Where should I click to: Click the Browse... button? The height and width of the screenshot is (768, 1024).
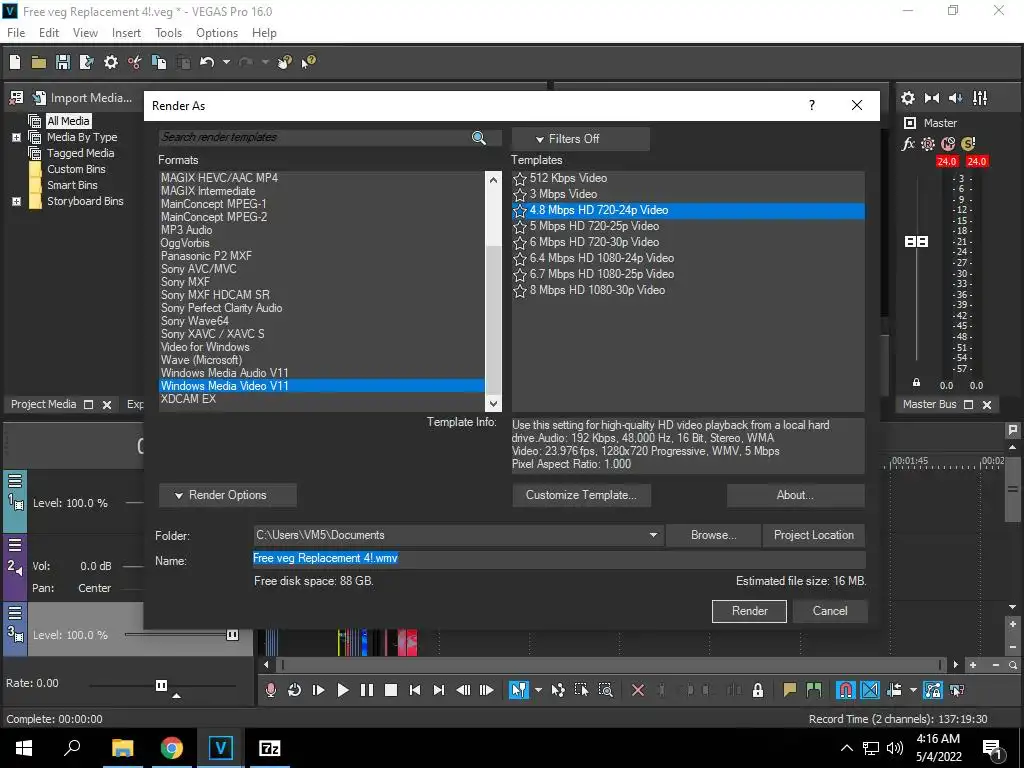point(713,536)
